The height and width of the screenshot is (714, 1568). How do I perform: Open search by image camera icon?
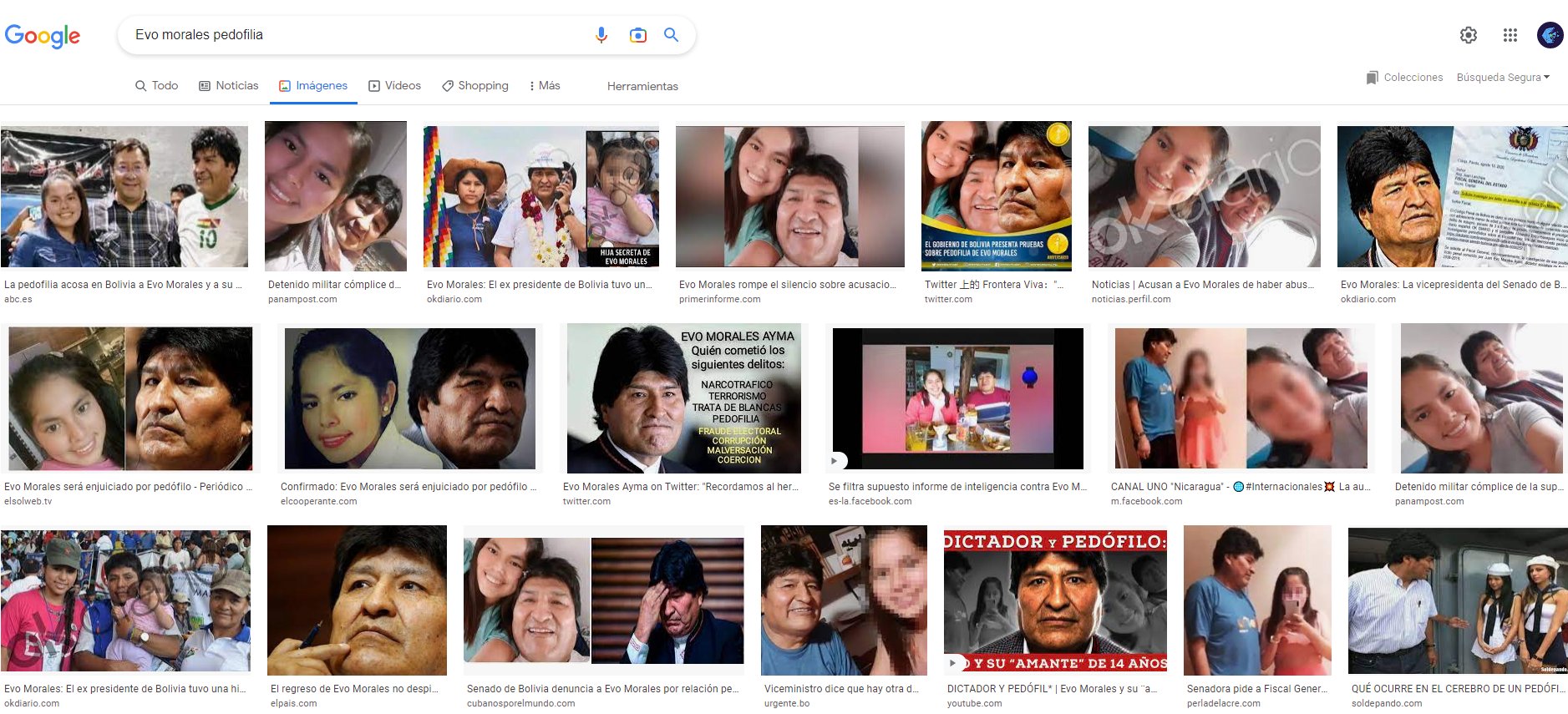pos(637,35)
